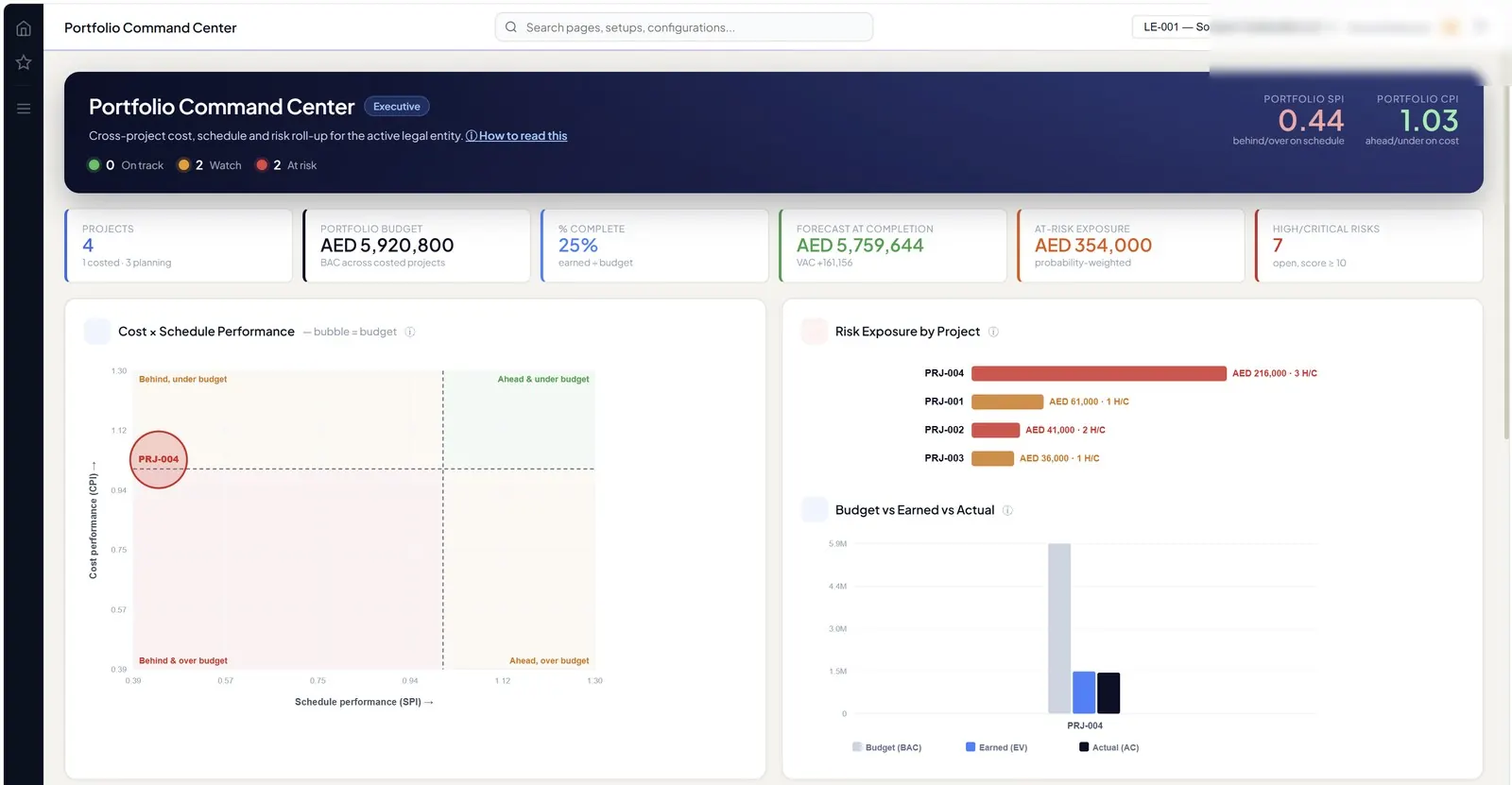Click the 'Ahead, over budget' quadrant label
This screenshot has height=785, width=1512.
[x=549, y=661]
